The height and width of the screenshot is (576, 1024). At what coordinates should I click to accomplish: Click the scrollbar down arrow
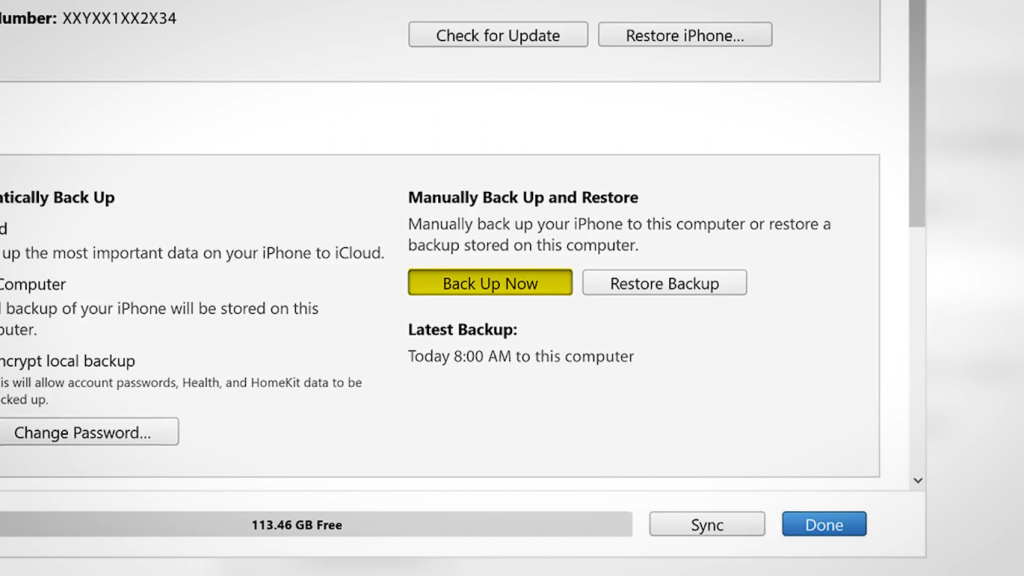918,481
